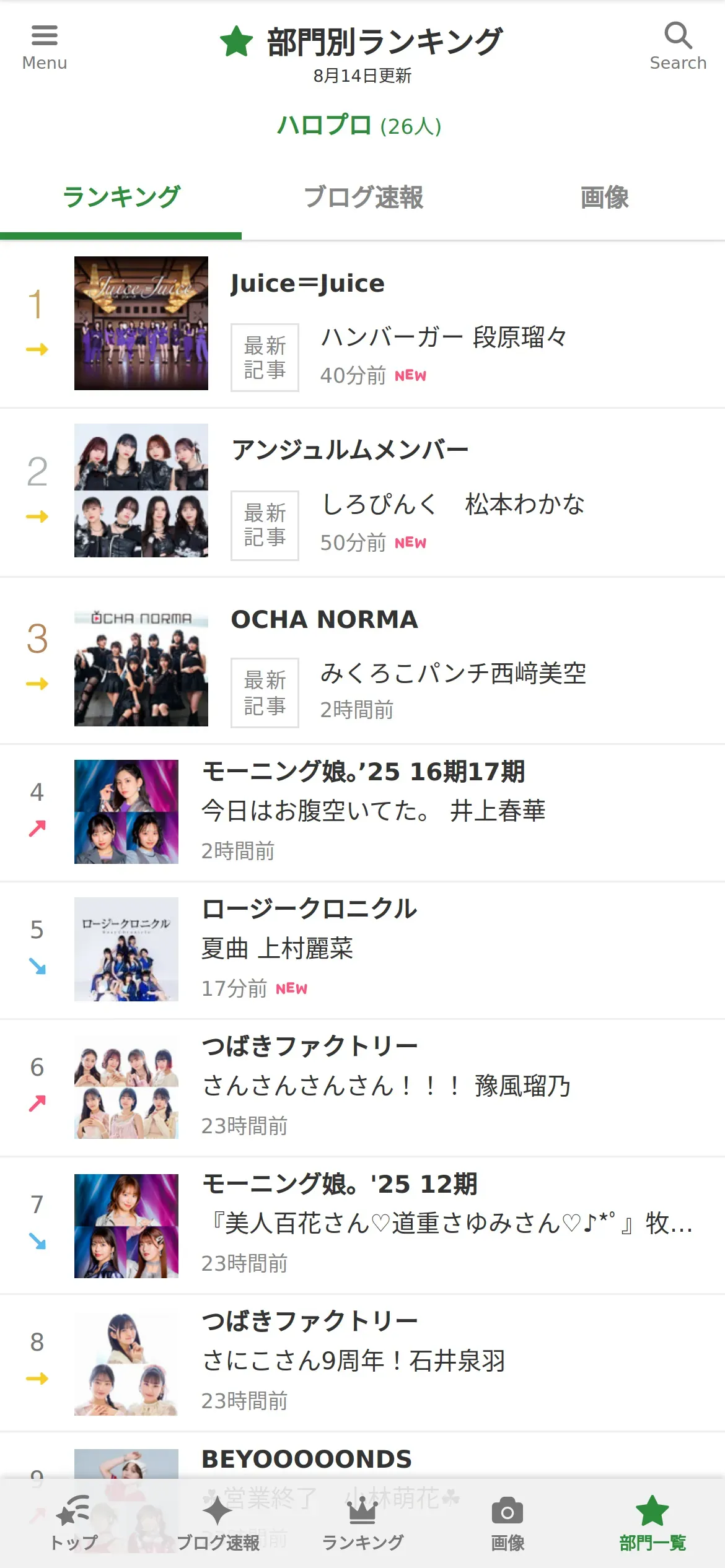This screenshot has height=1568, width=725.
Task: Tap 最新記事 button under Juice=Juice
Action: point(265,357)
